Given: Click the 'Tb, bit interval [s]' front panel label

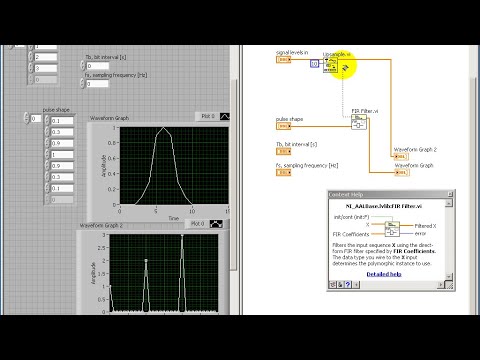Looking at the screenshot, I should point(106,57).
